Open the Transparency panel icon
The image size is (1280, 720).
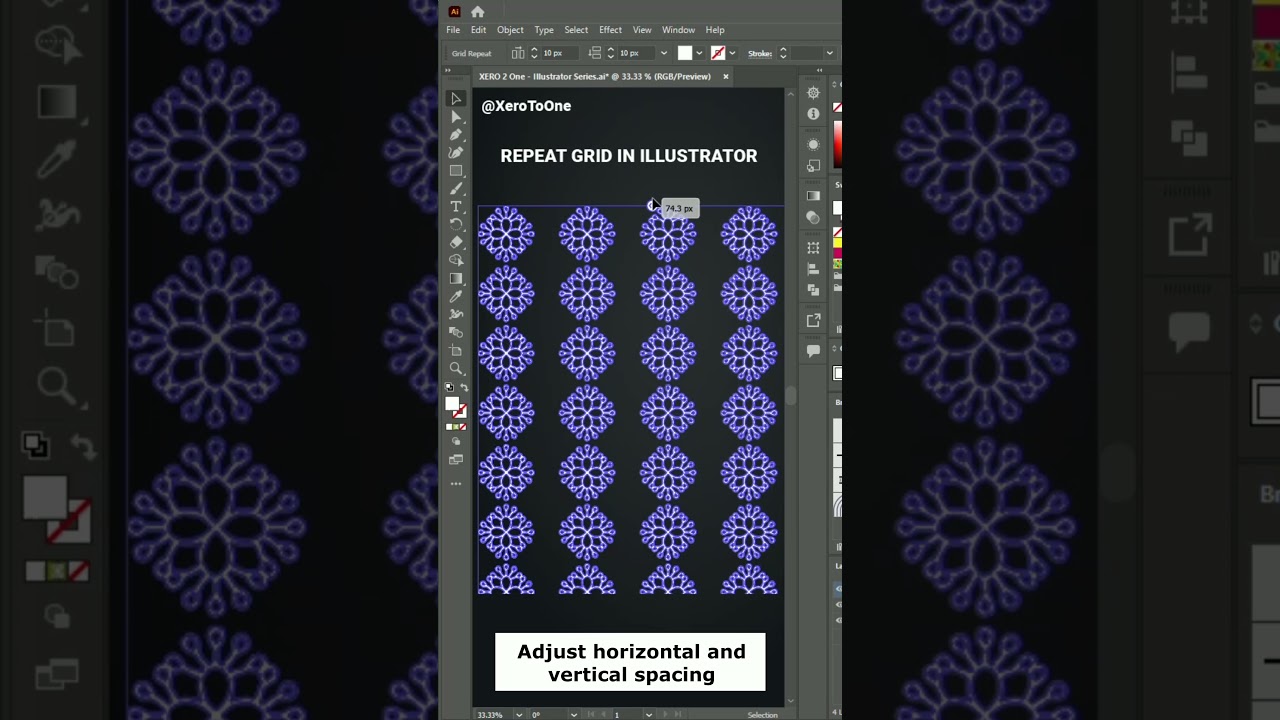point(813,217)
